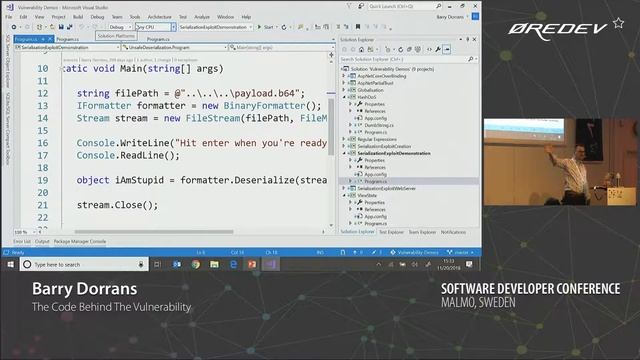Screen dimensions: 640x360
Task: Open the zoom level dropdown in editor
Action: coord(25,232)
